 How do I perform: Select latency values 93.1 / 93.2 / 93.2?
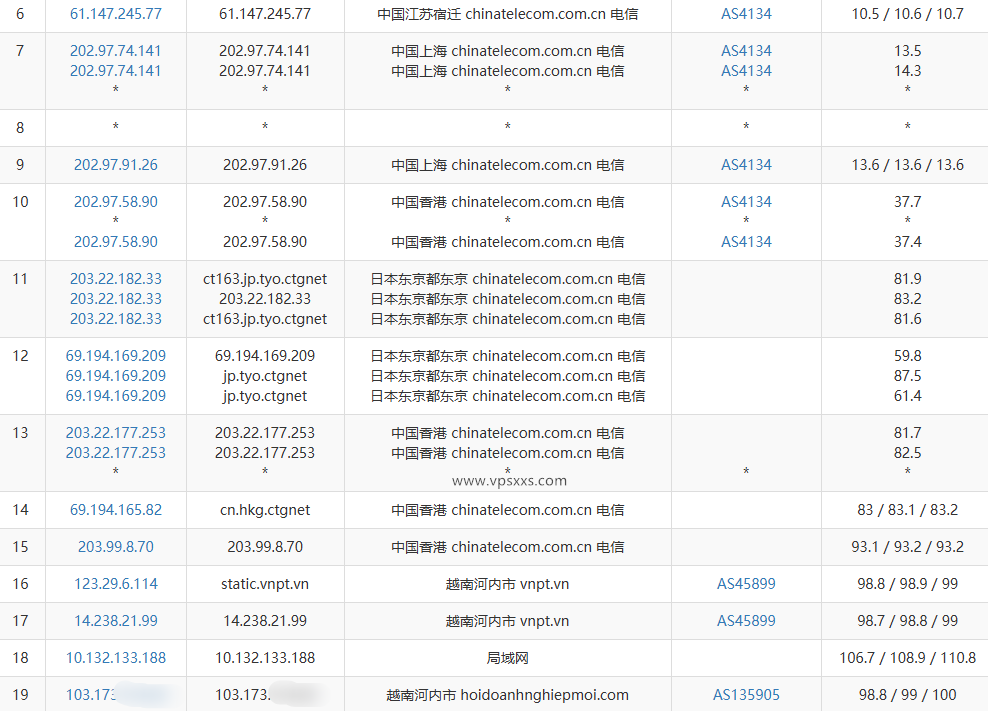click(907, 547)
